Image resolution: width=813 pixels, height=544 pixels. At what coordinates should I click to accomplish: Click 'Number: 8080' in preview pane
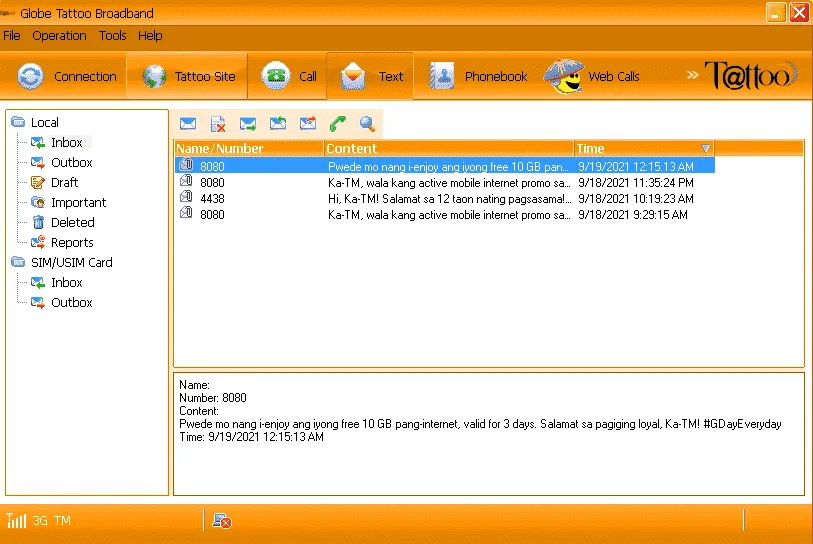213,398
